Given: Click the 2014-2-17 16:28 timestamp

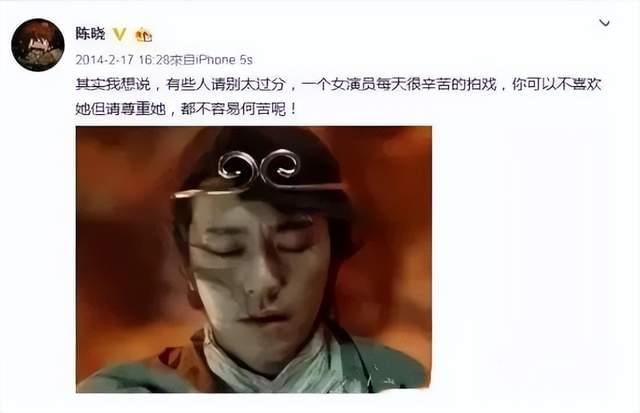Looking at the screenshot, I should coord(122,60).
